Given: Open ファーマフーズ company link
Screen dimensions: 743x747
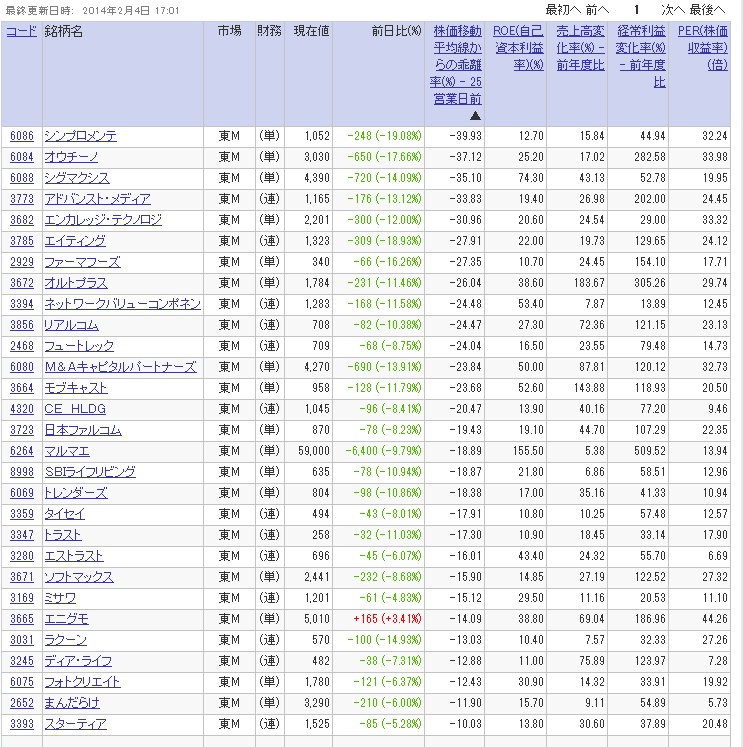Looking at the screenshot, I should point(82,262).
